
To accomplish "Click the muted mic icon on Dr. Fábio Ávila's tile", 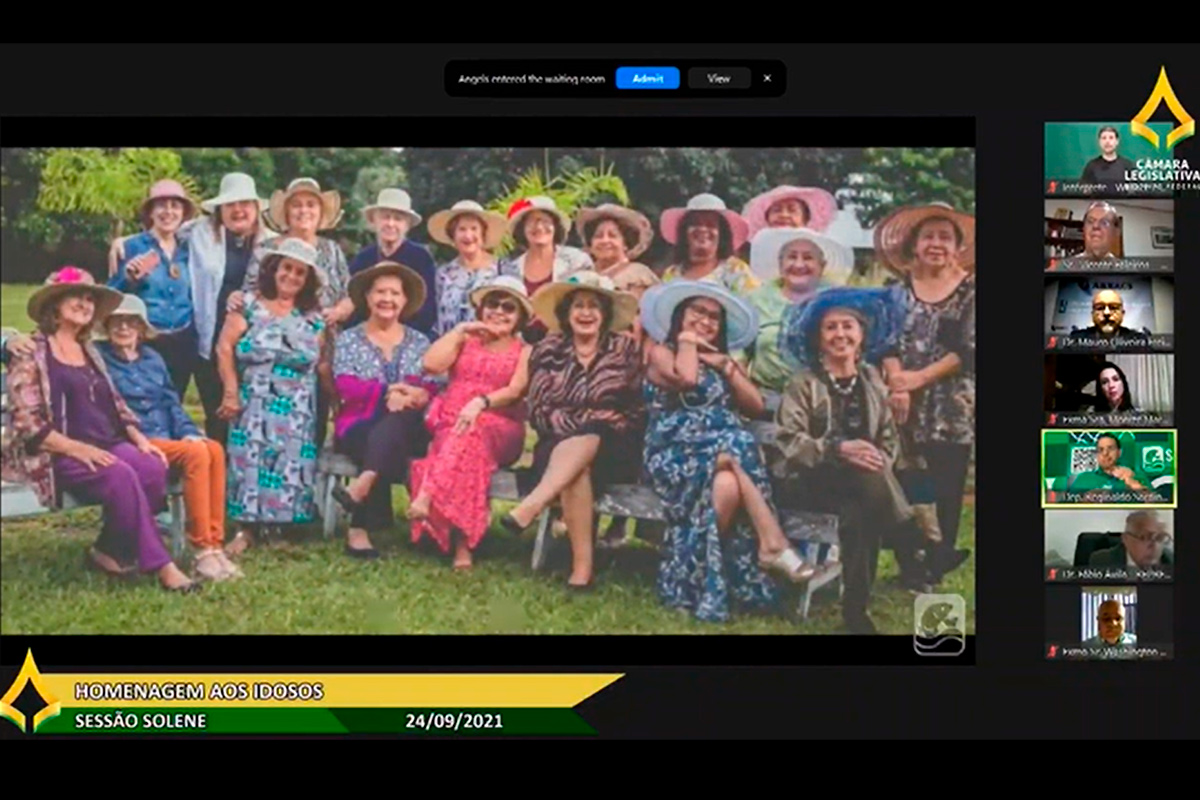I will pyautogui.click(x=1052, y=574).
